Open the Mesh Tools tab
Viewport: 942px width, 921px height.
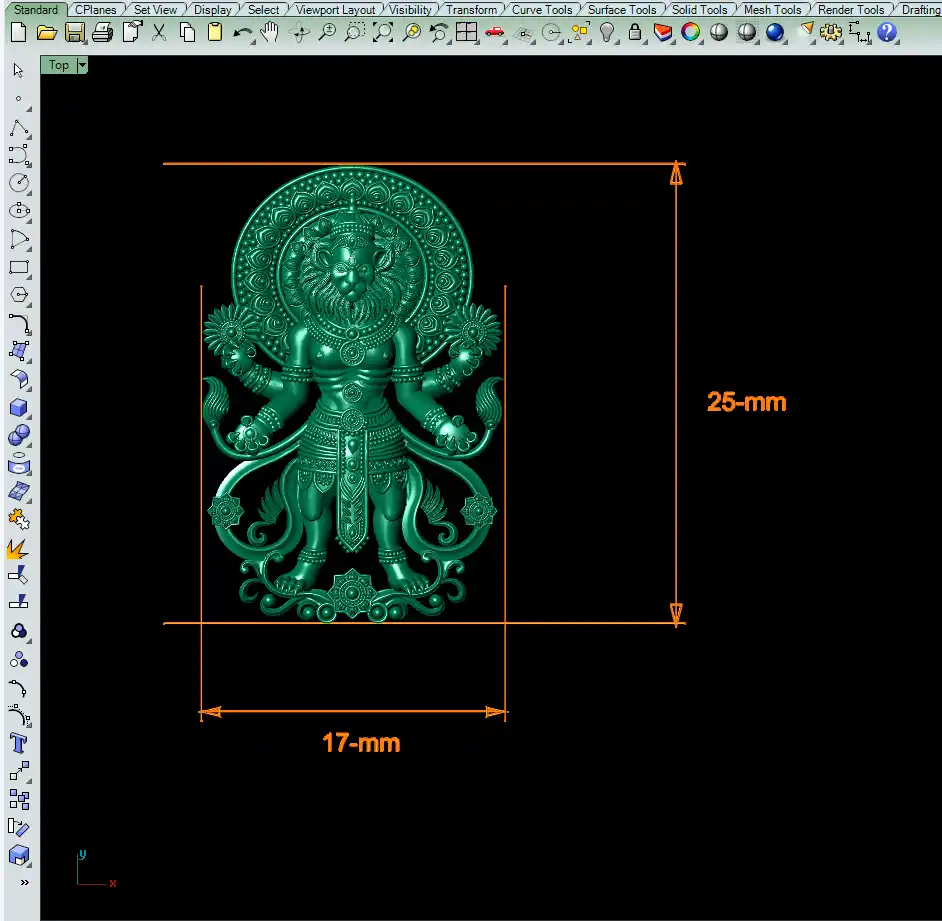pos(772,10)
